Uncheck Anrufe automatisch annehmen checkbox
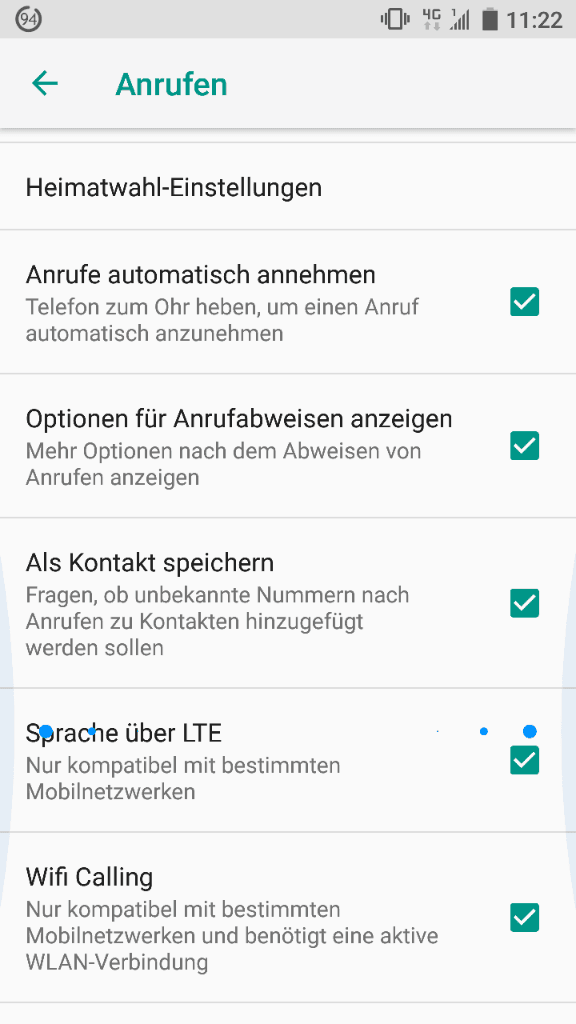This screenshot has width=576, height=1024. pyautogui.click(x=524, y=302)
